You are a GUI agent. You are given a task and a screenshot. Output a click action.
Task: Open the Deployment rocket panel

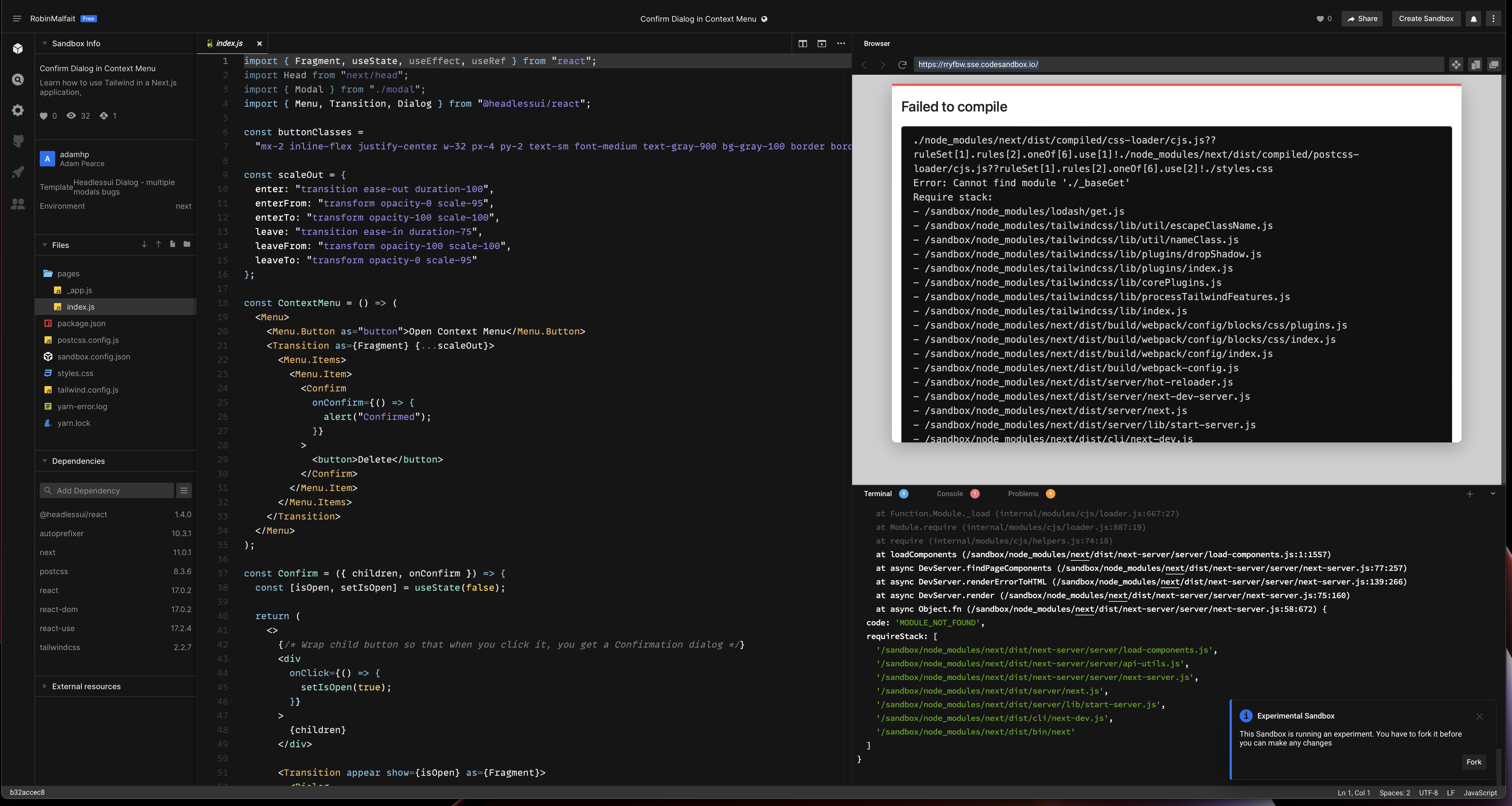[x=18, y=172]
